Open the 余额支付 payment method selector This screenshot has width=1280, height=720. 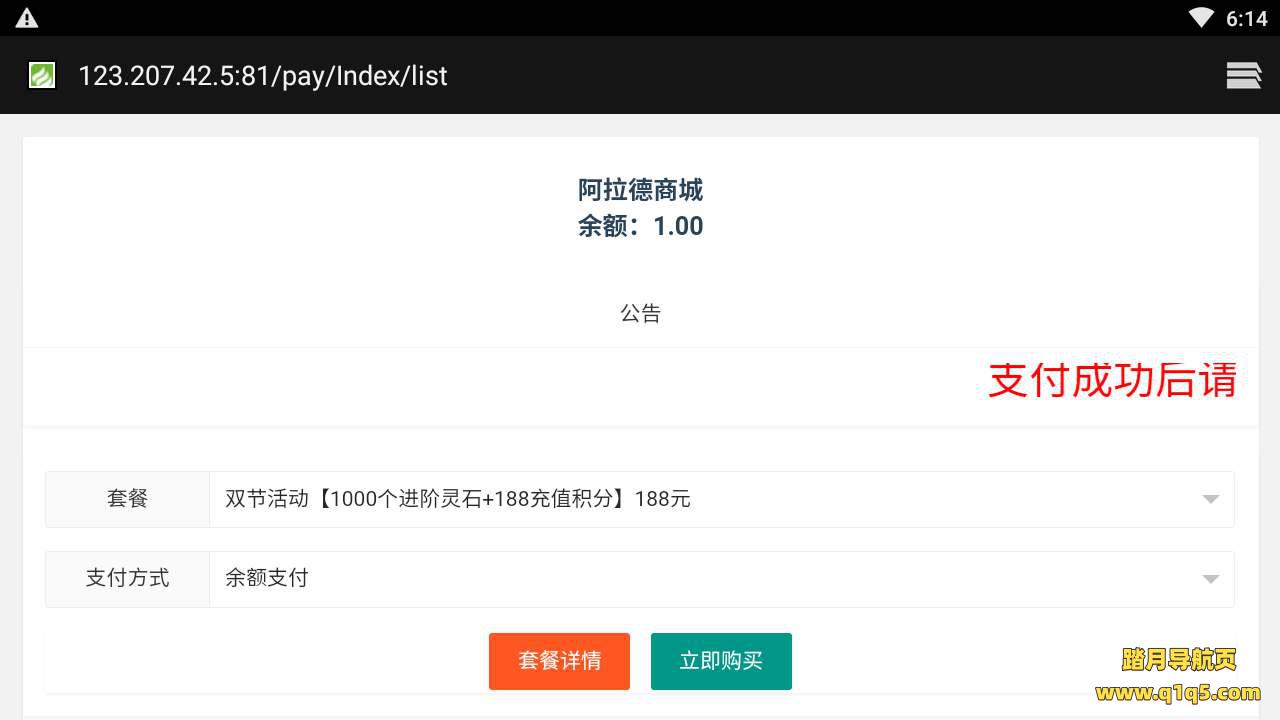pos(700,579)
